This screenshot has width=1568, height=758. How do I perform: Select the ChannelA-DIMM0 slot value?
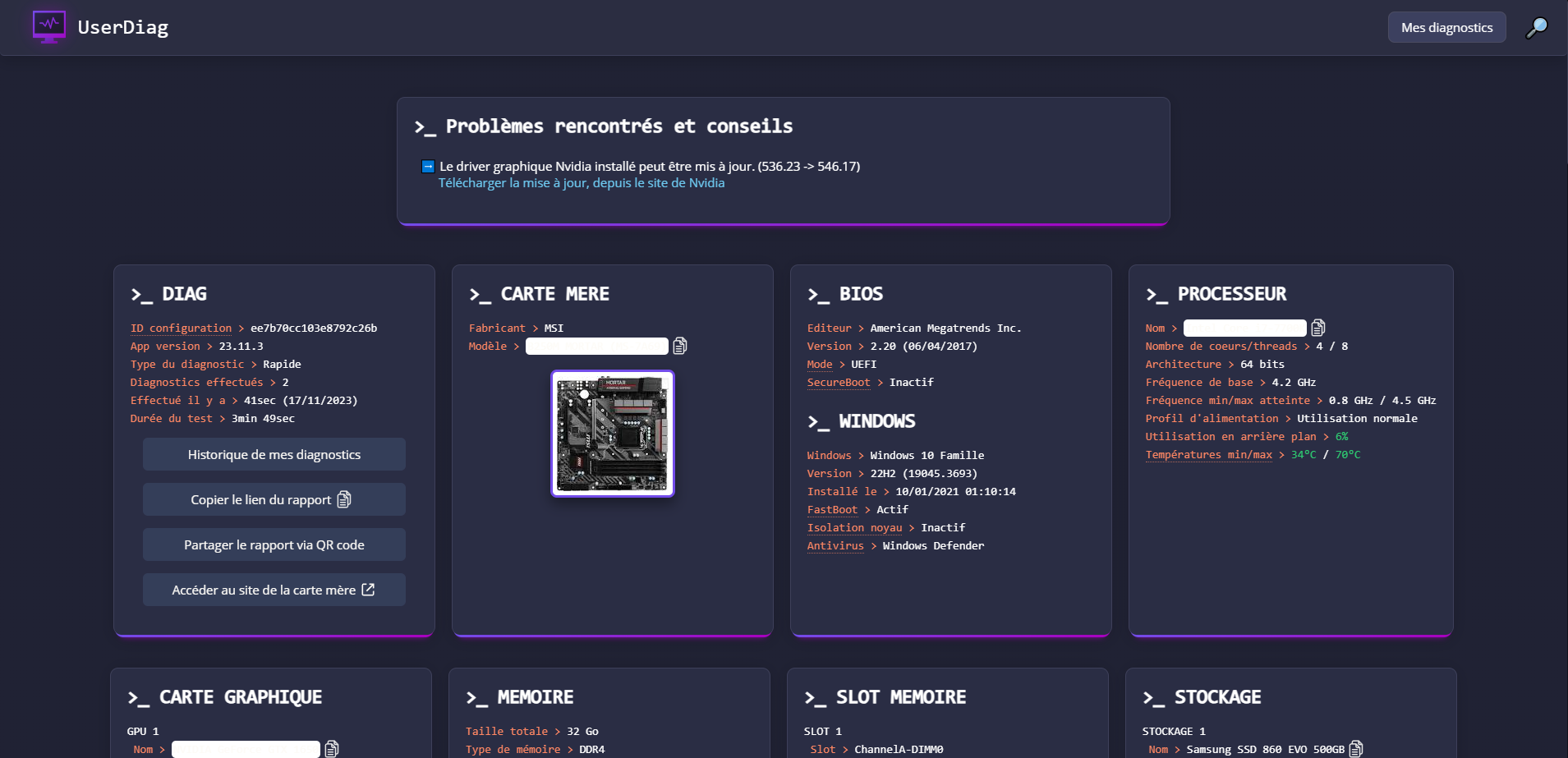899,749
